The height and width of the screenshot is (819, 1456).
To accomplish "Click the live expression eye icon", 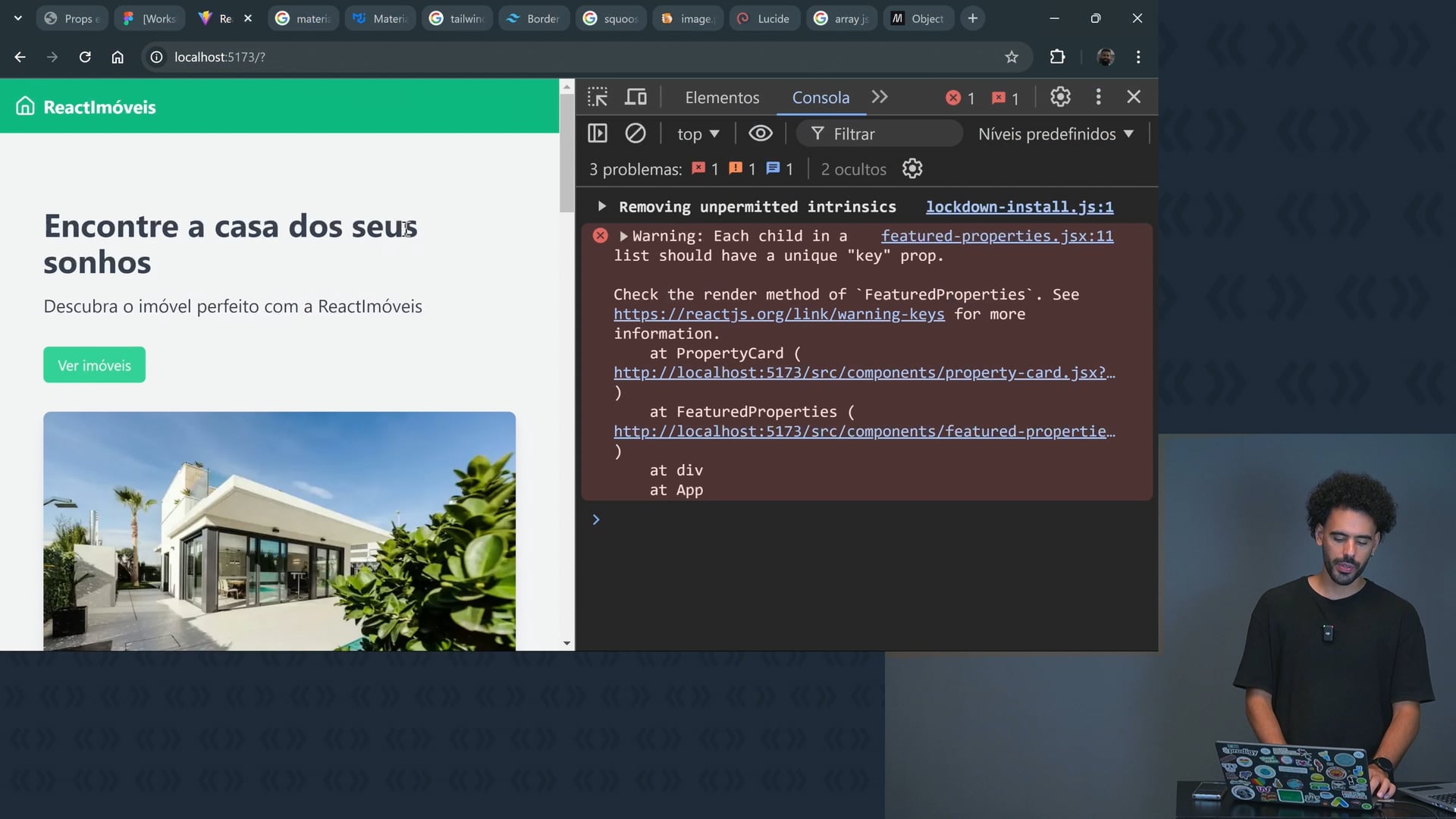I will [x=761, y=134].
